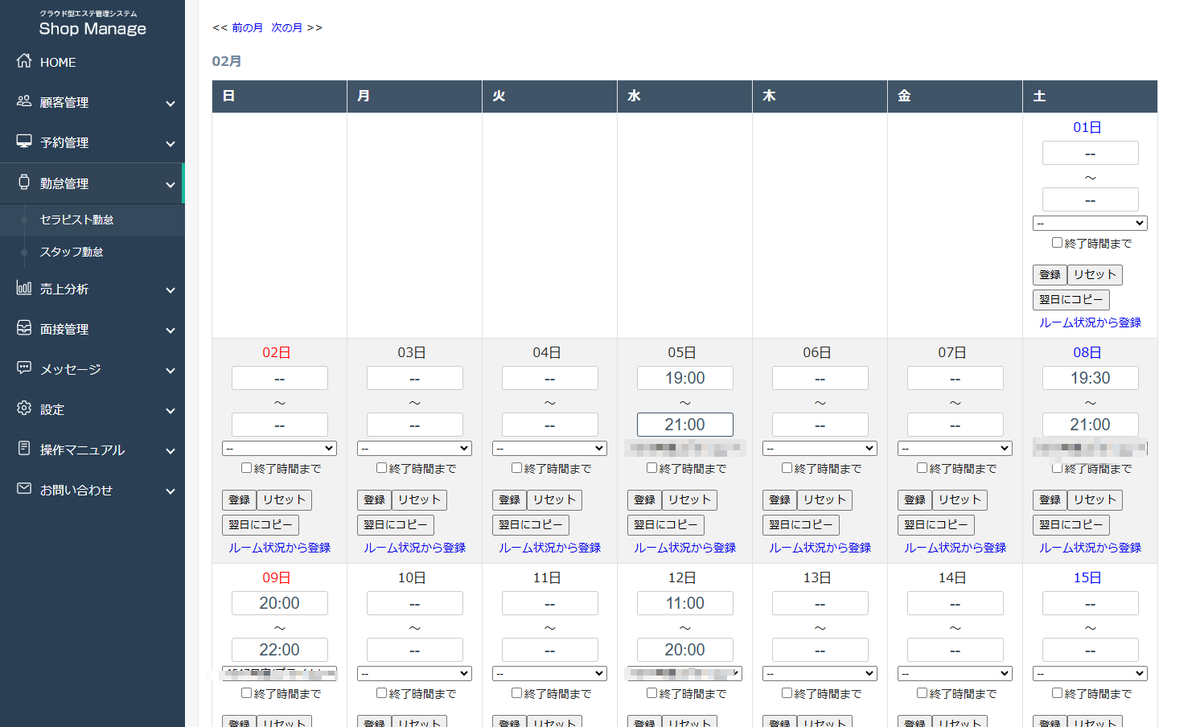The image size is (1200, 727).
Task: Check 終了時間まで for 02日
Action: (x=247, y=467)
